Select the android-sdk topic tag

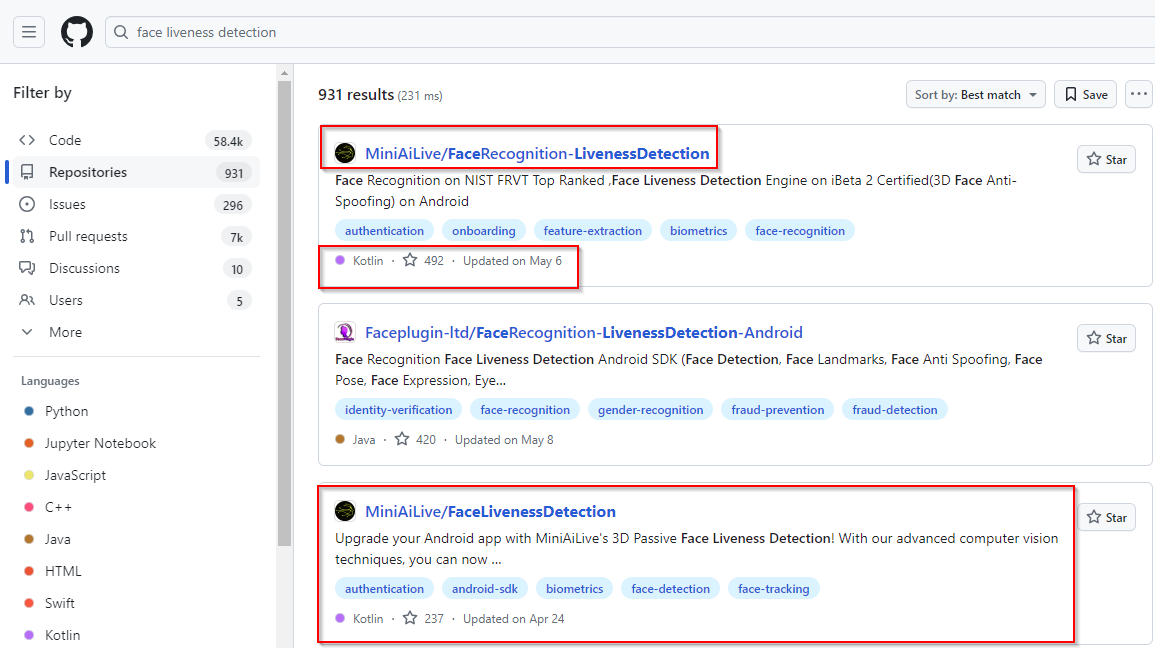coord(485,588)
